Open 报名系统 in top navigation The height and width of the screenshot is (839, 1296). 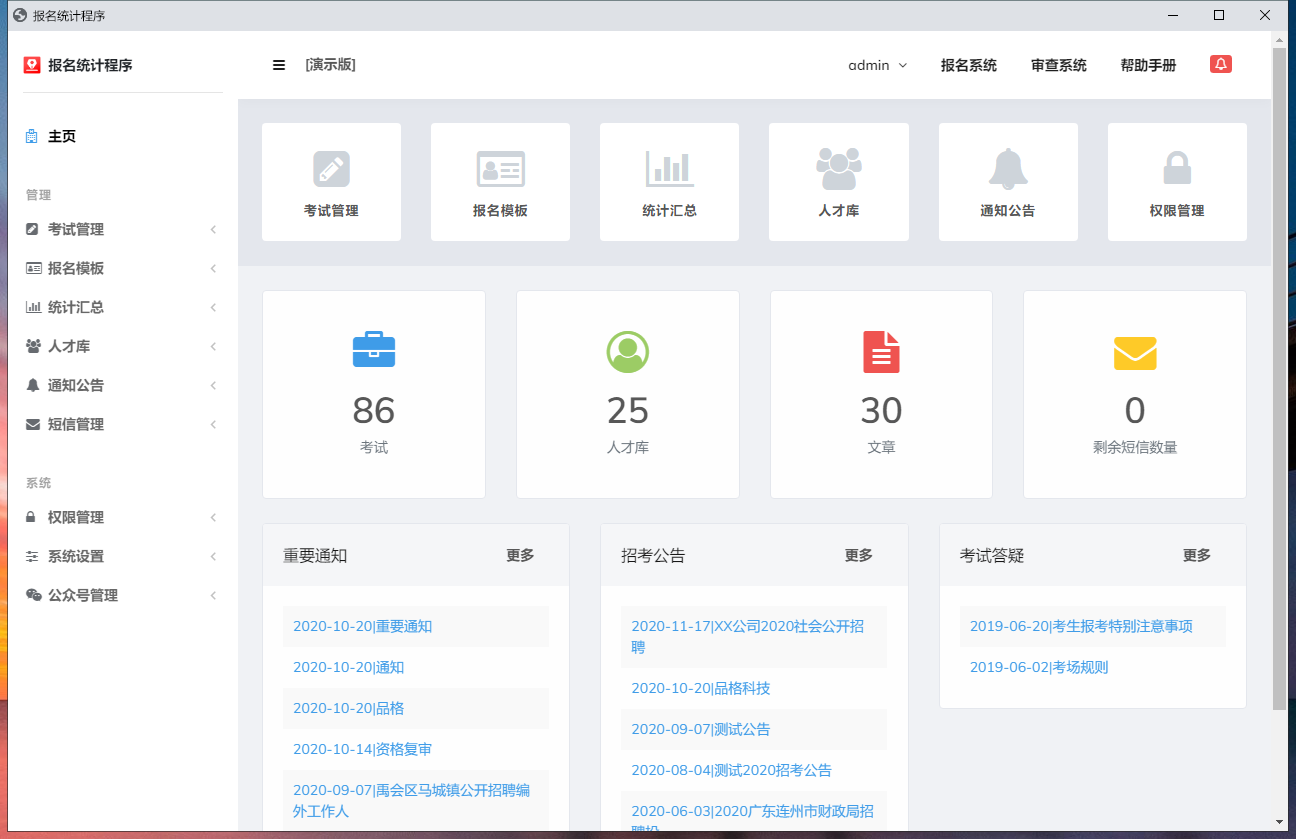pyautogui.click(x=968, y=65)
